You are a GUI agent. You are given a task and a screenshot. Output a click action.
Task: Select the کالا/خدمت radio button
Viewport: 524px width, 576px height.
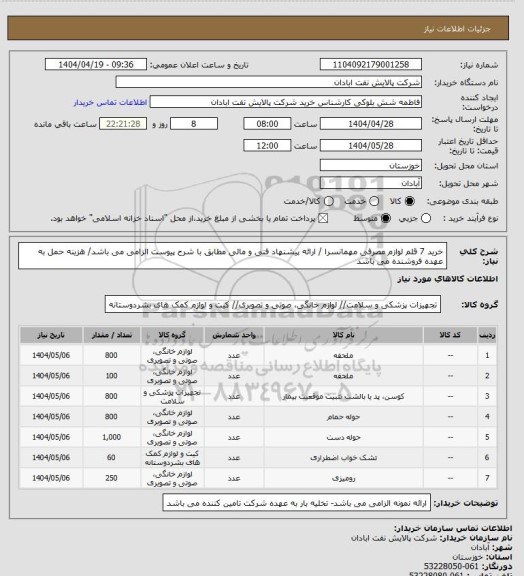(x=329, y=201)
